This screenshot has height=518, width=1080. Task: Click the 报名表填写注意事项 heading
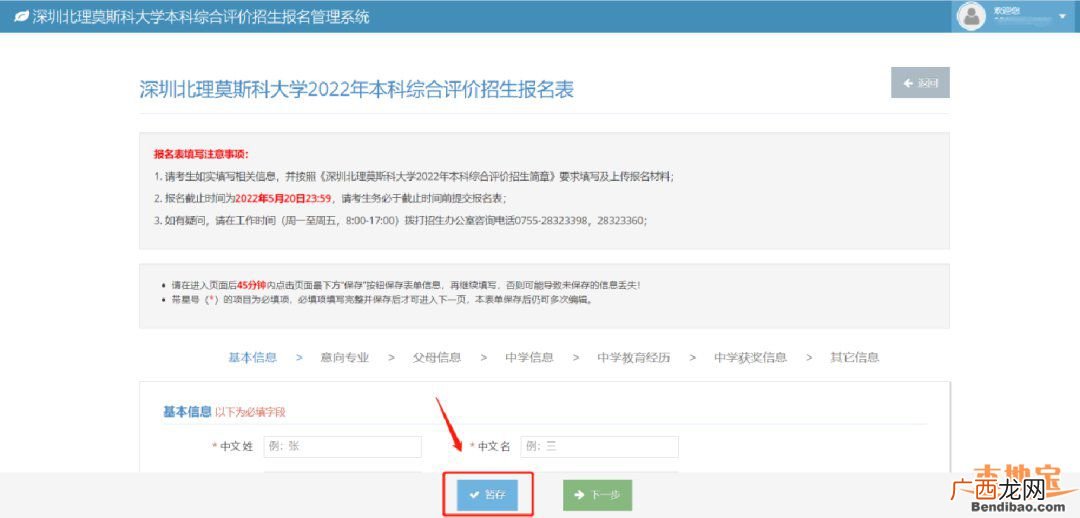(x=201, y=154)
